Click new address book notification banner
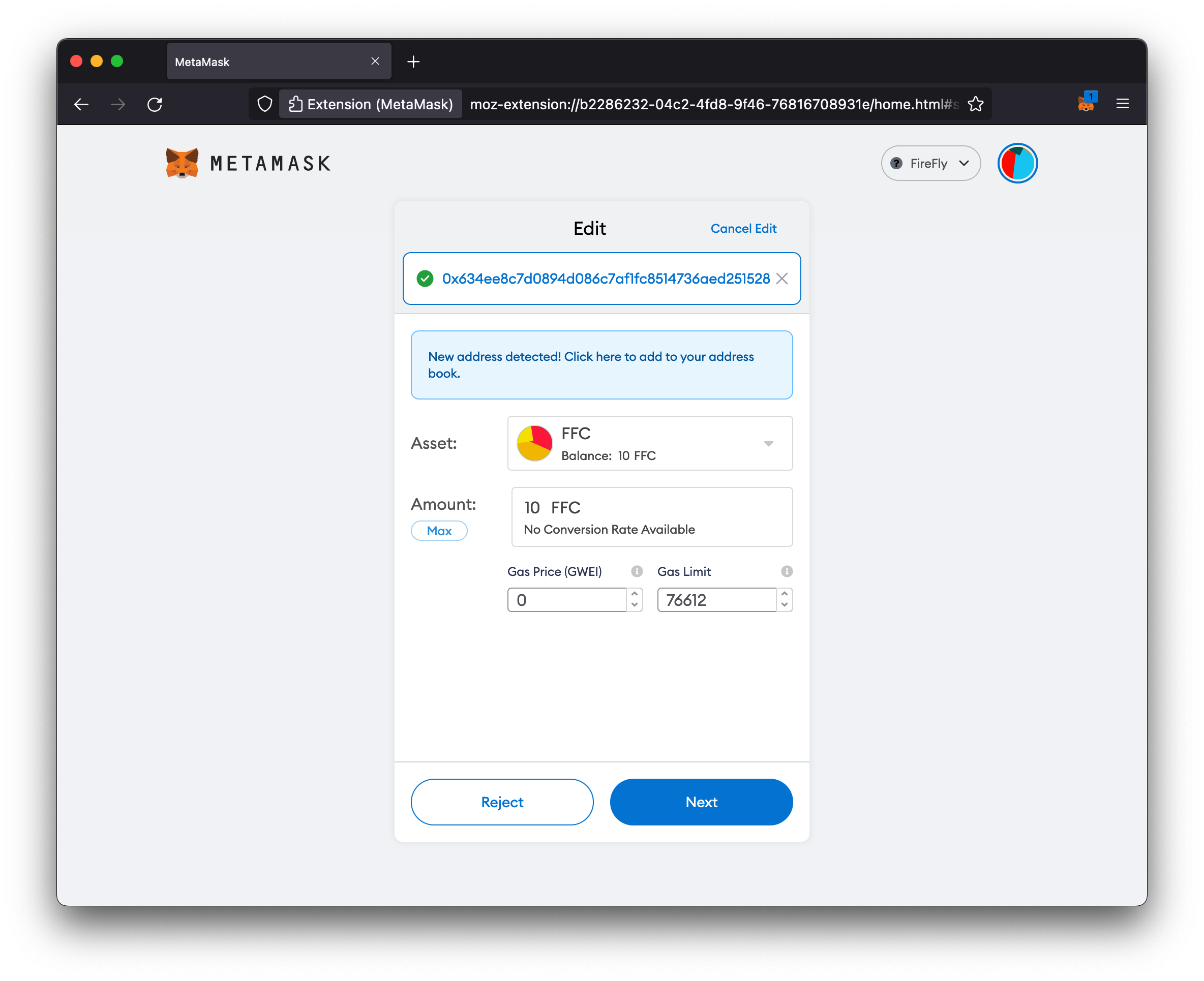Screen dimensions: 1204x981 (x=601, y=364)
